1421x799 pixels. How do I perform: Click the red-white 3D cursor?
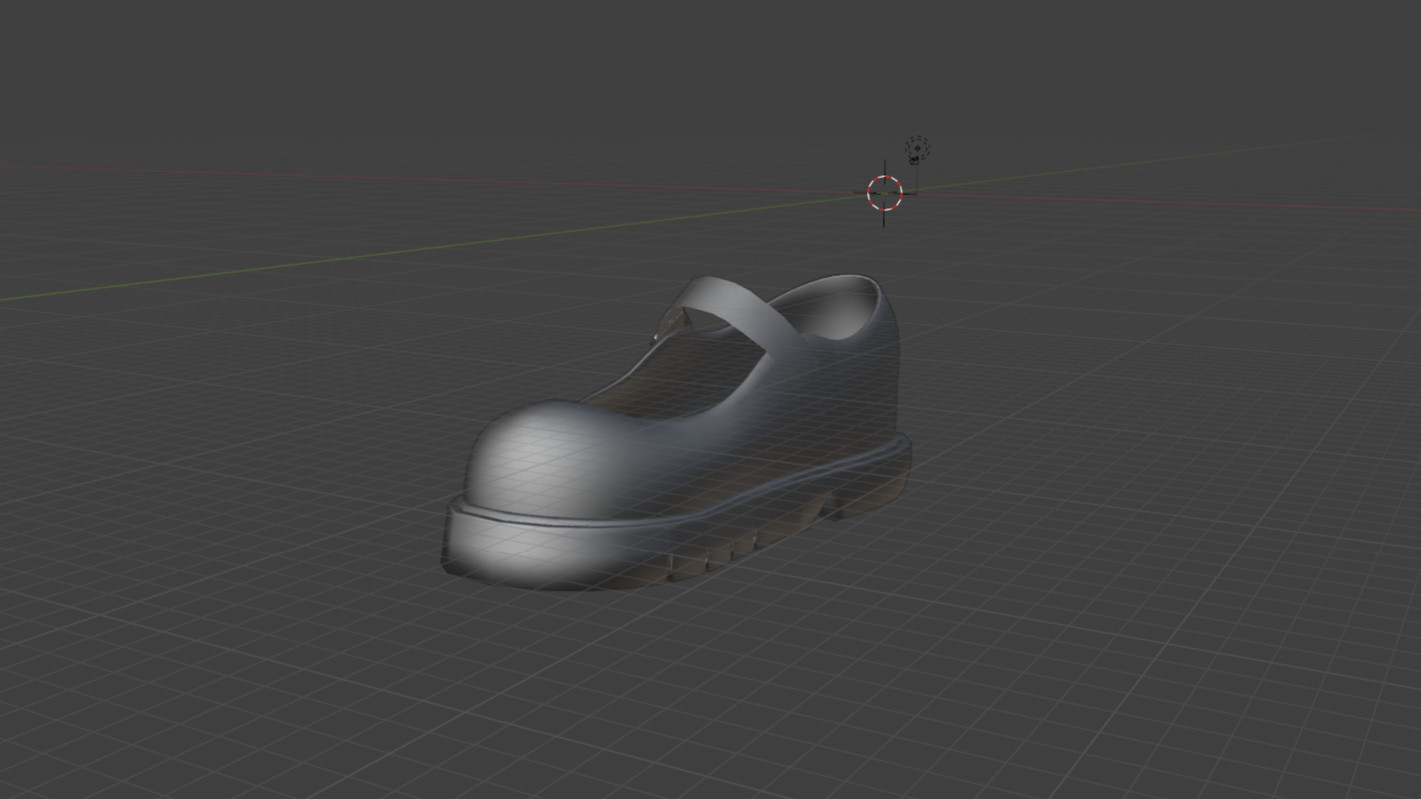[x=884, y=193]
